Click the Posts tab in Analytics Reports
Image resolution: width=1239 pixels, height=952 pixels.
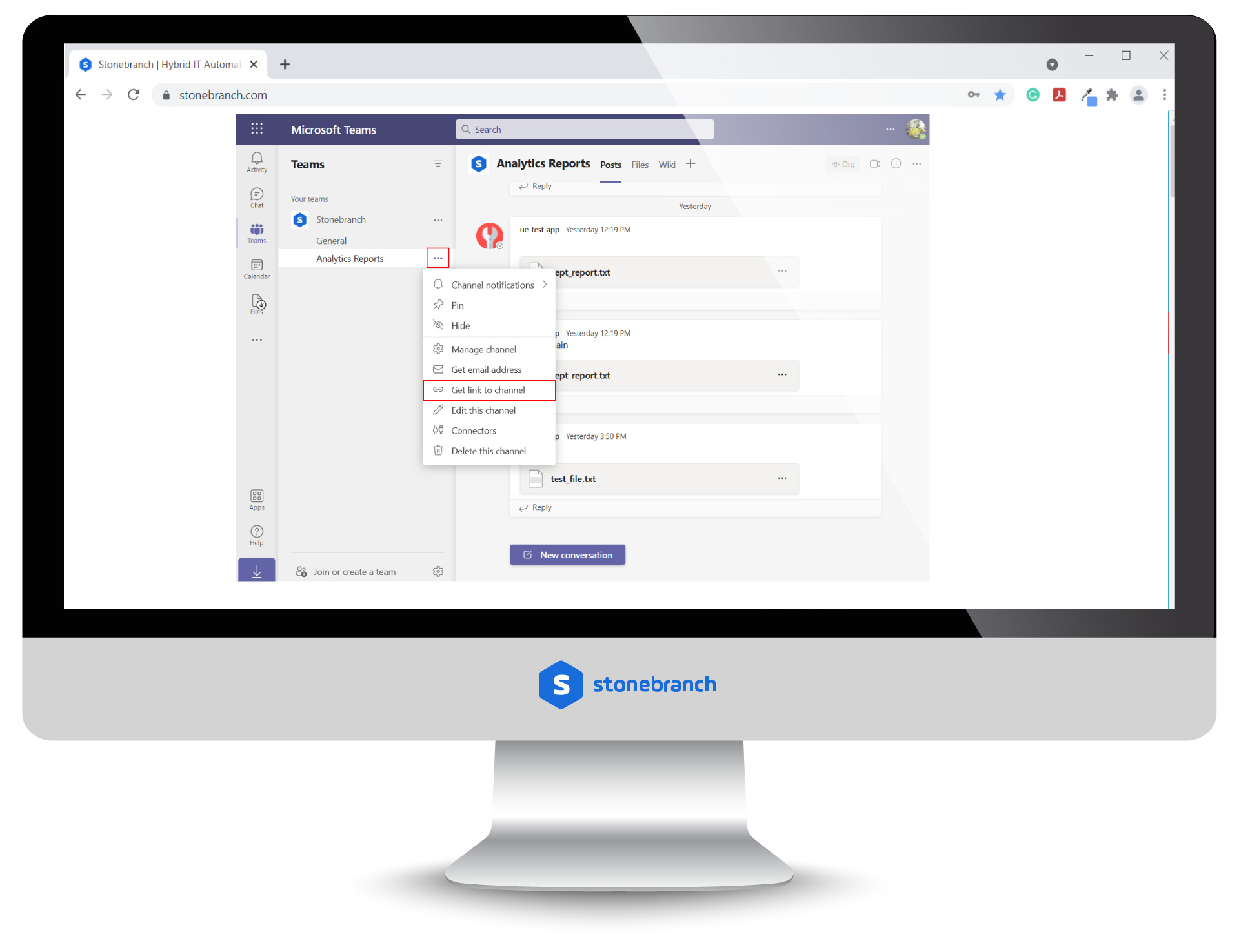(611, 165)
